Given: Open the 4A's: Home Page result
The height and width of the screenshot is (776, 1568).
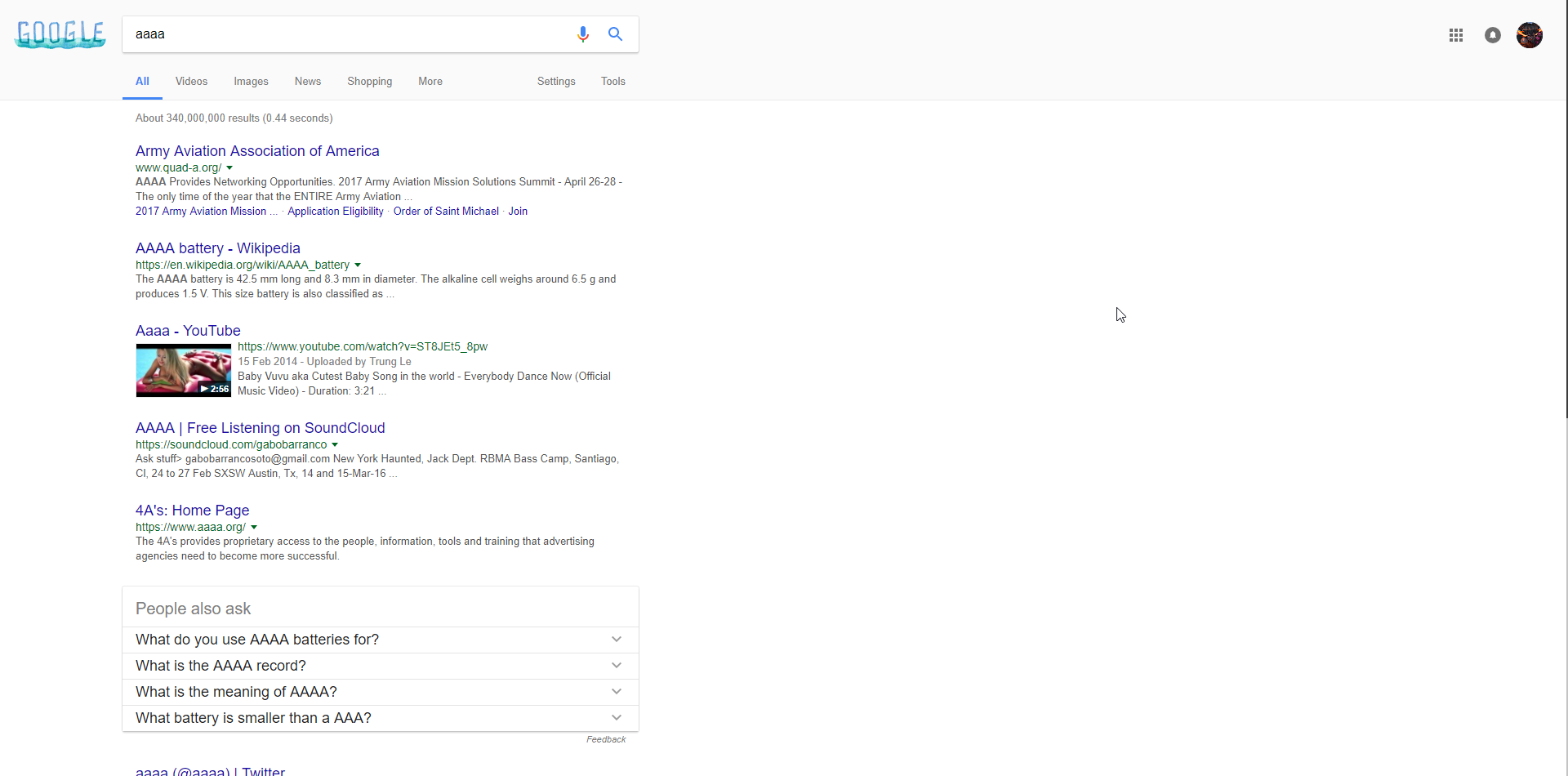Looking at the screenshot, I should [193, 511].
